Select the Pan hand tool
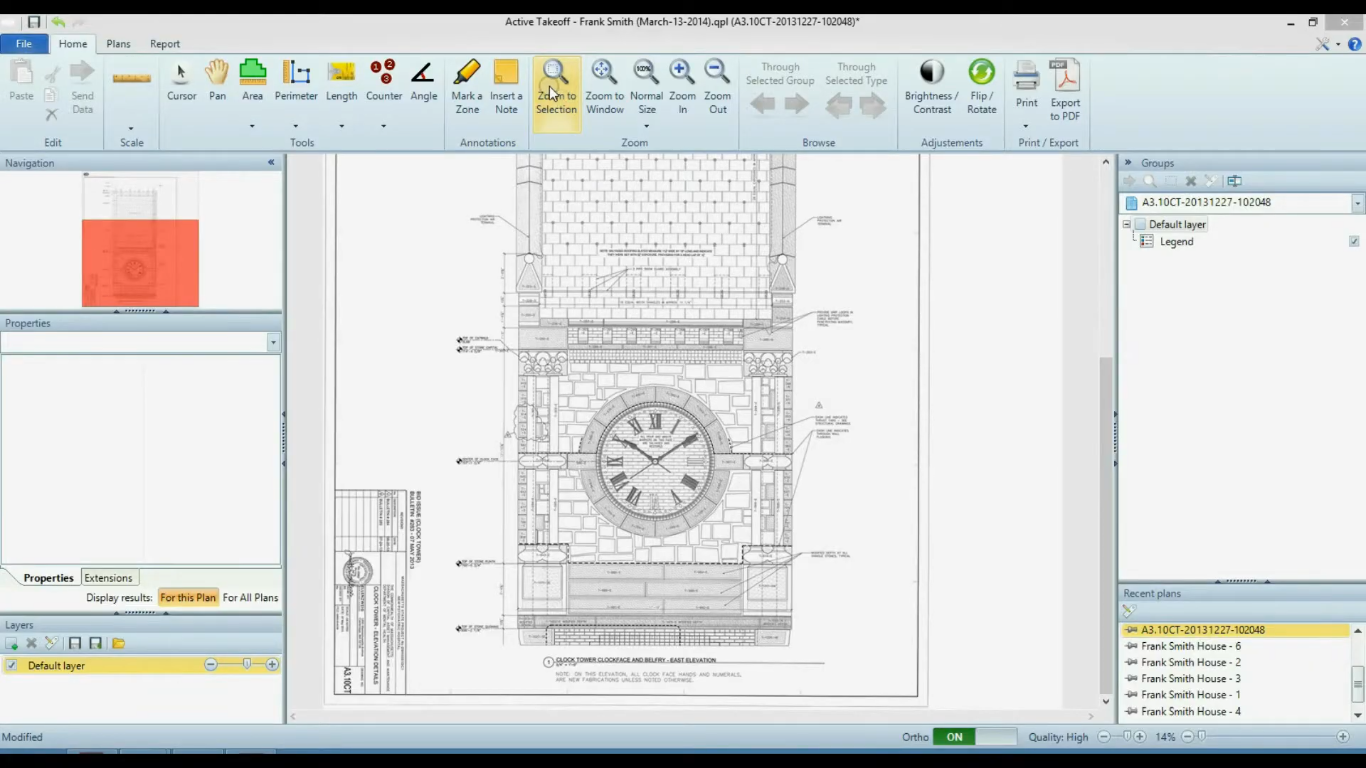The image size is (1366, 768). click(217, 82)
